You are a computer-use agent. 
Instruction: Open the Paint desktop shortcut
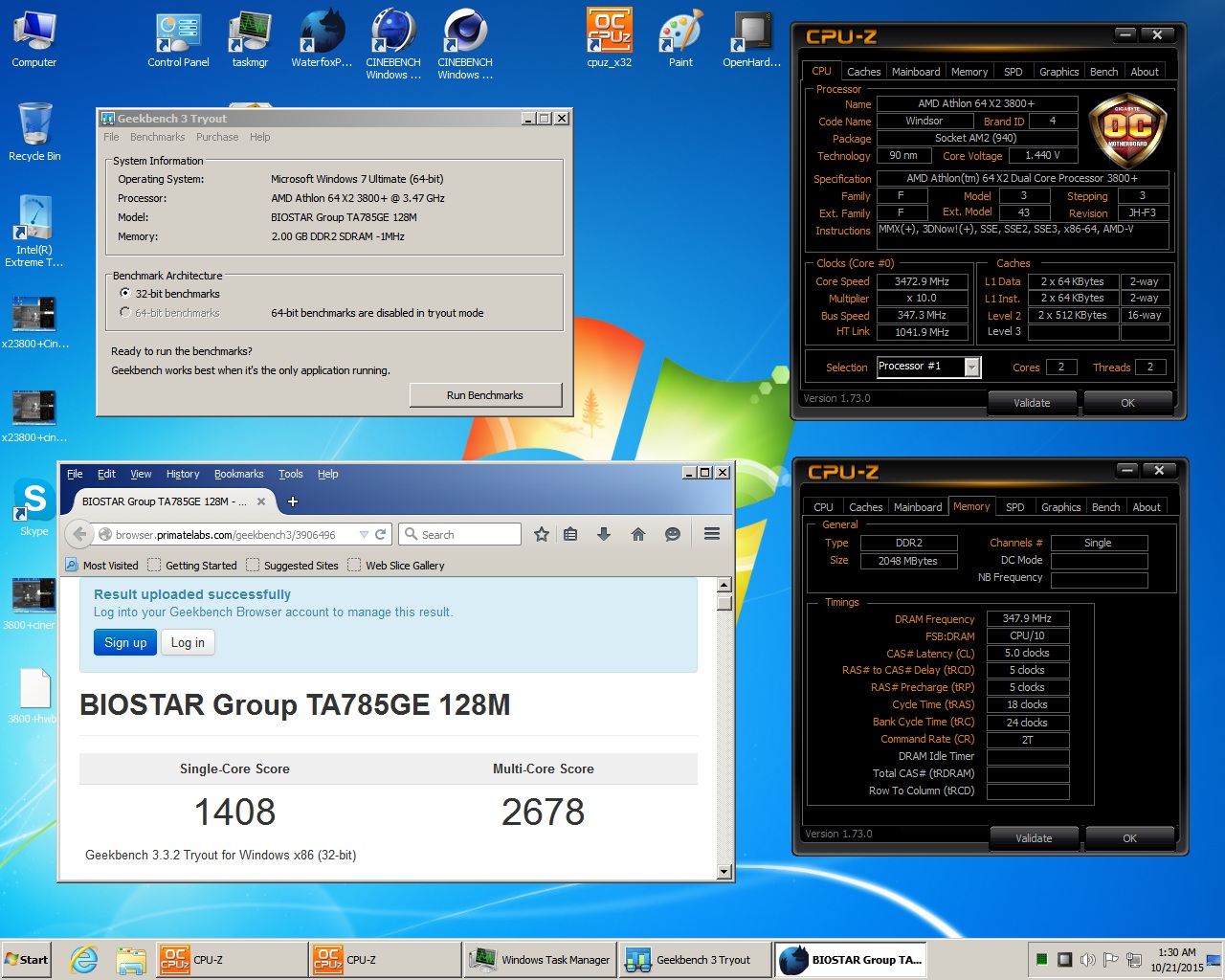pyautogui.click(x=680, y=39)
